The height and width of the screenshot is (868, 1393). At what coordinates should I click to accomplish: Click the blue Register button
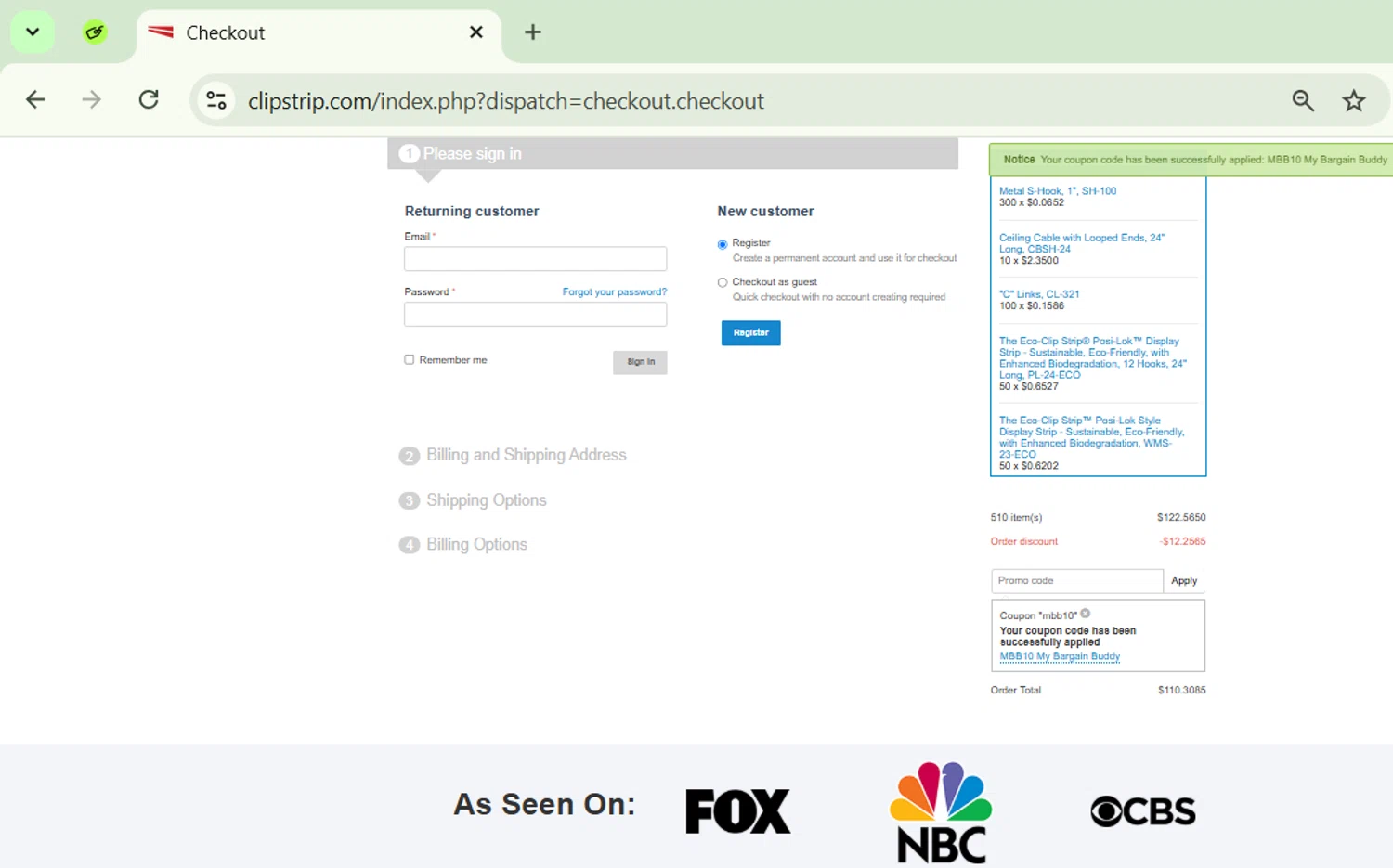pyautogui.click(x=750, y=332)
